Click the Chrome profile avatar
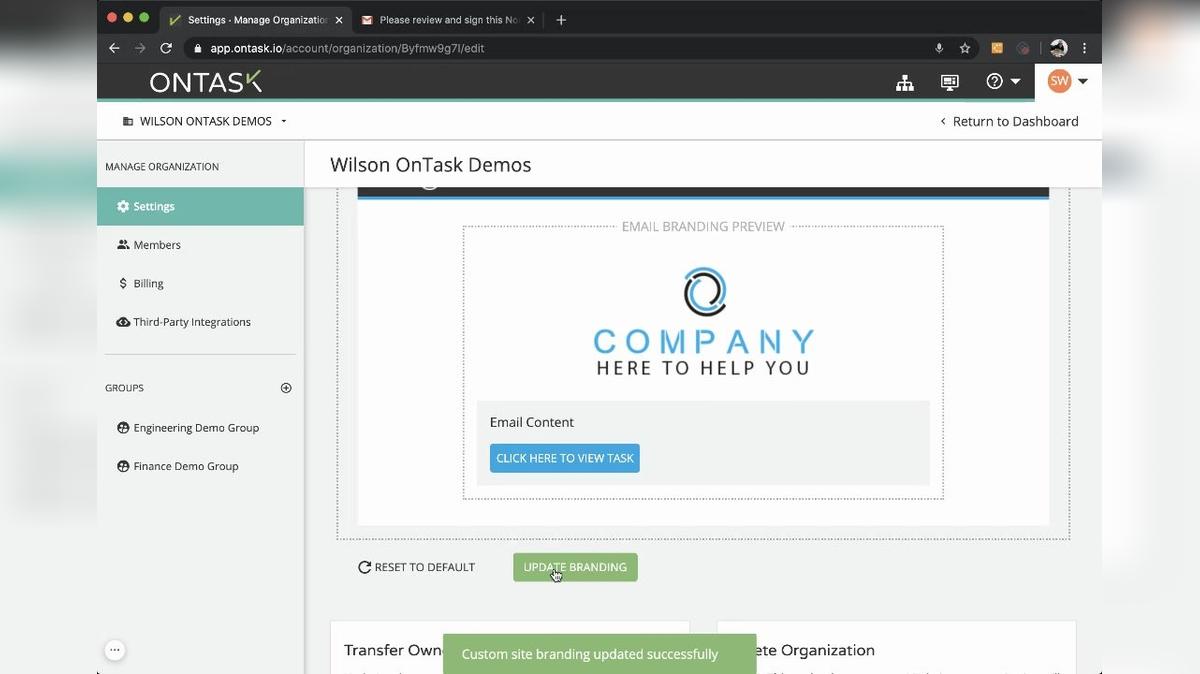This screenshot has width=1200, height=674. [1059, 48]
